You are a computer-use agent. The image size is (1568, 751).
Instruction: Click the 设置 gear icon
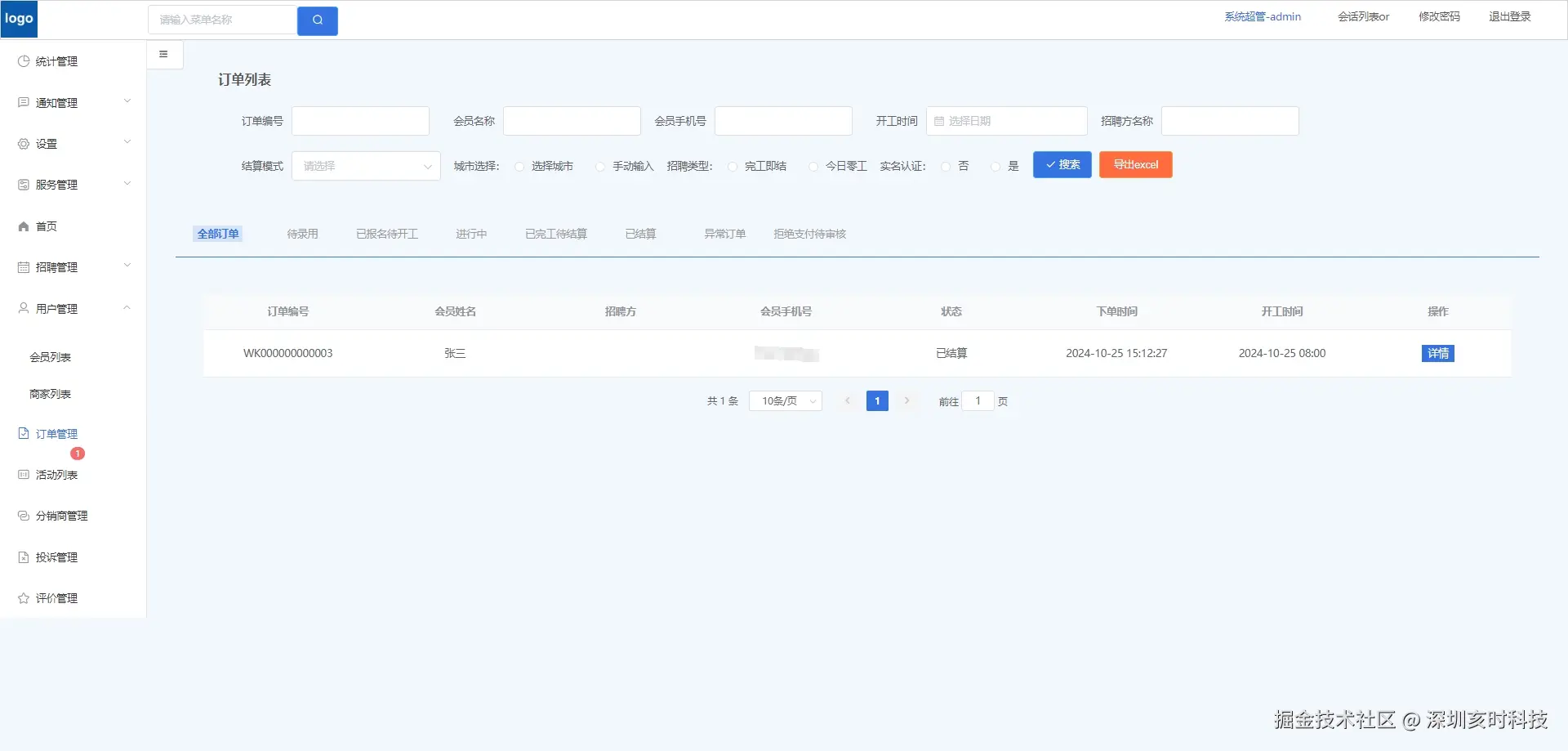pyautogui.click(x=24, y=144)
